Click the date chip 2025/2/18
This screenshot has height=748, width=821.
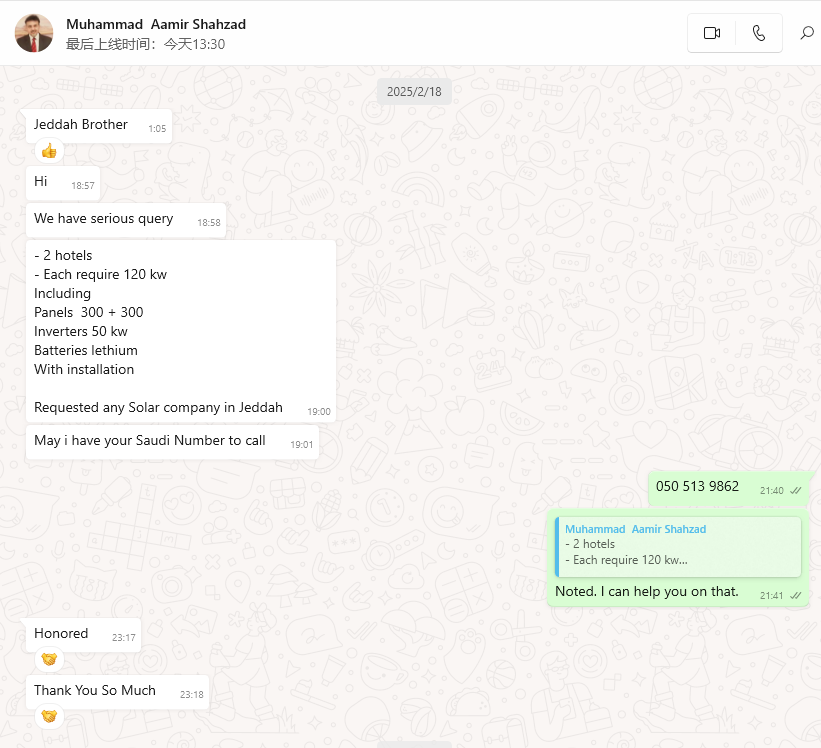tap(414, 92)
